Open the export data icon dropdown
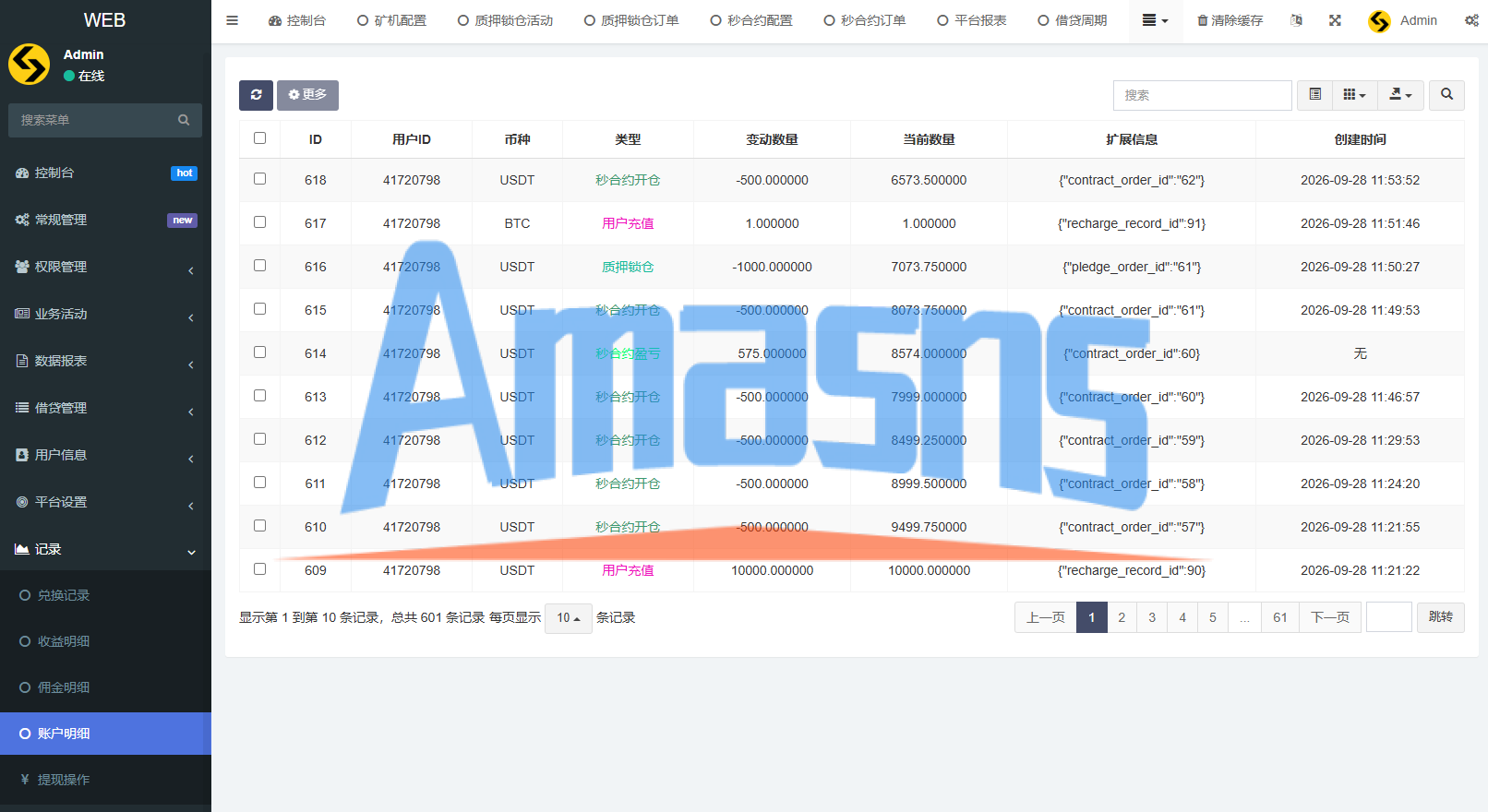This screenshot has width=1488, height=812. click(1400, 95)
